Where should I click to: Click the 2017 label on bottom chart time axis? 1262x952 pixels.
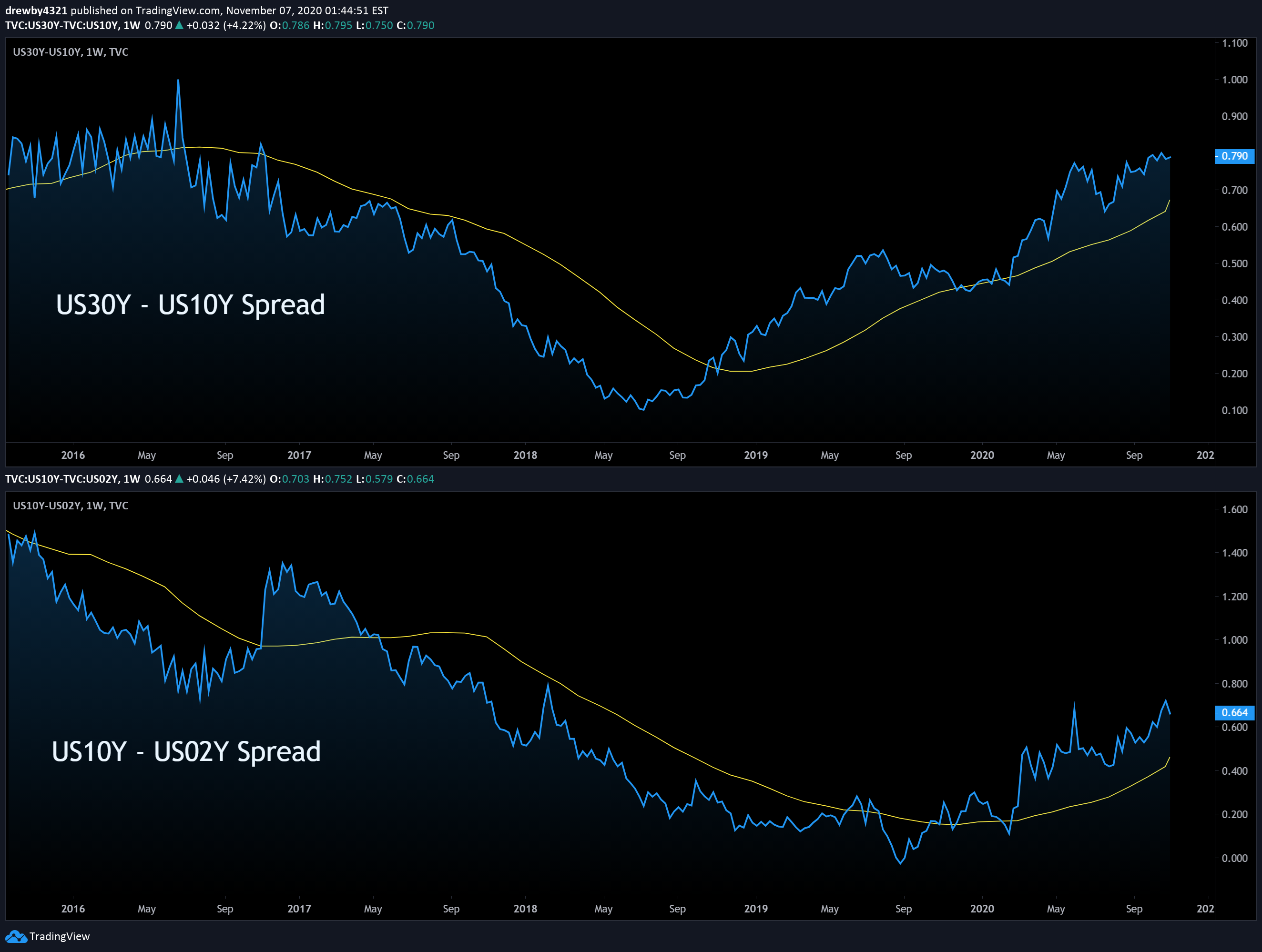pos(299,909)
